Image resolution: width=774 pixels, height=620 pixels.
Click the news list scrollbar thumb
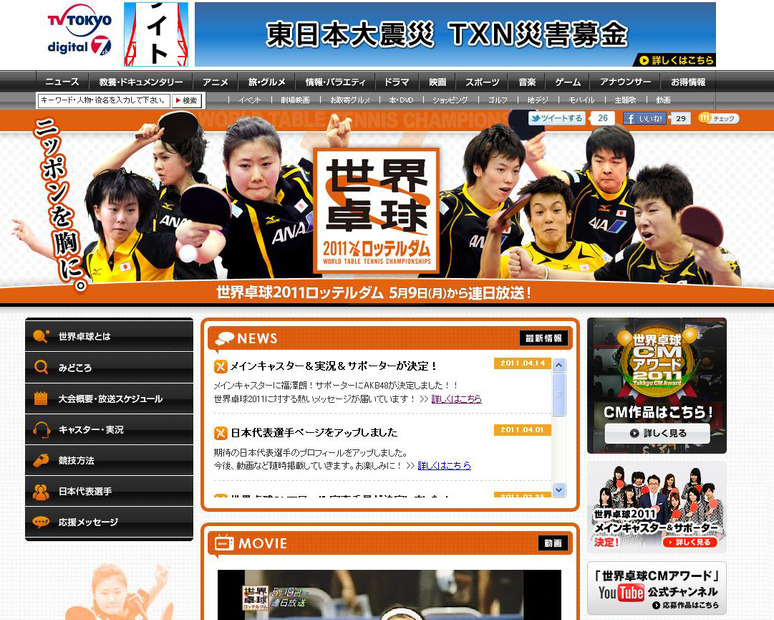coord(559,394)
